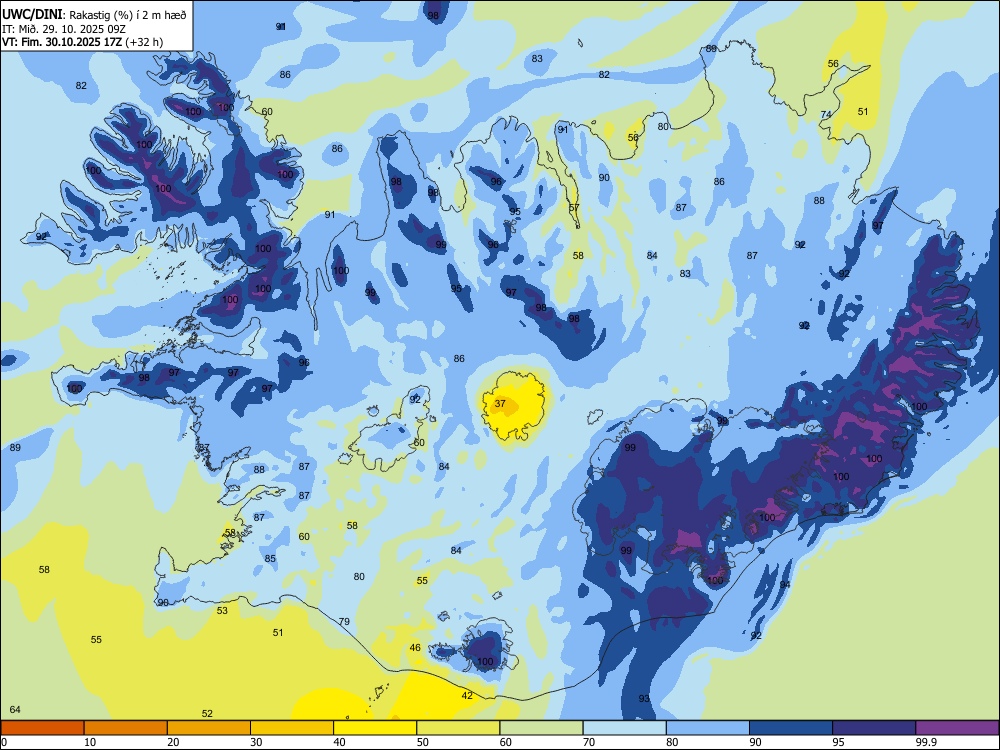Click the 0–10 dark orange legend swatch
The height and width of the screenshot is (750, 1000).
click(x=42, y=728)
